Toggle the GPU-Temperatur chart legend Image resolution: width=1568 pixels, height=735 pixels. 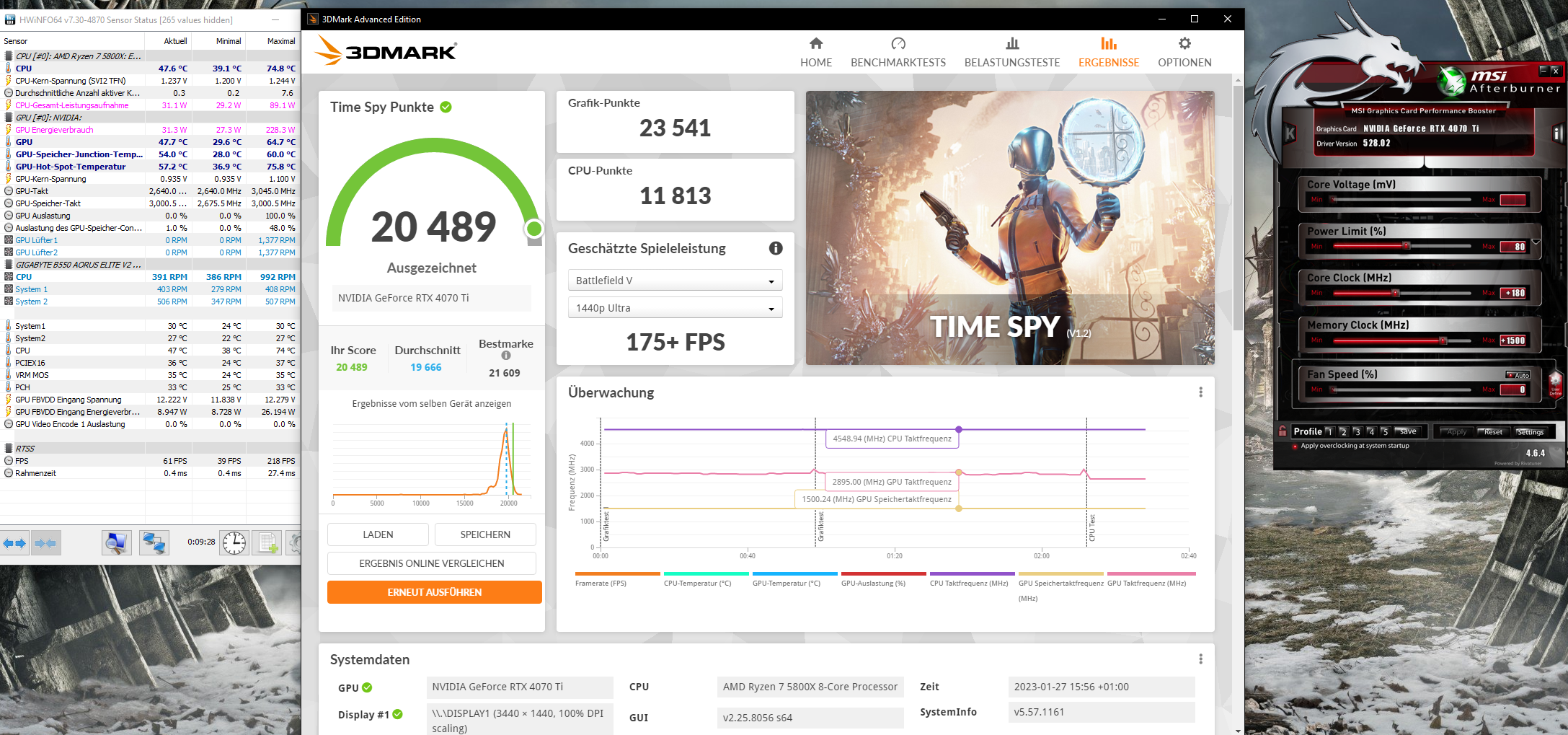794,580
